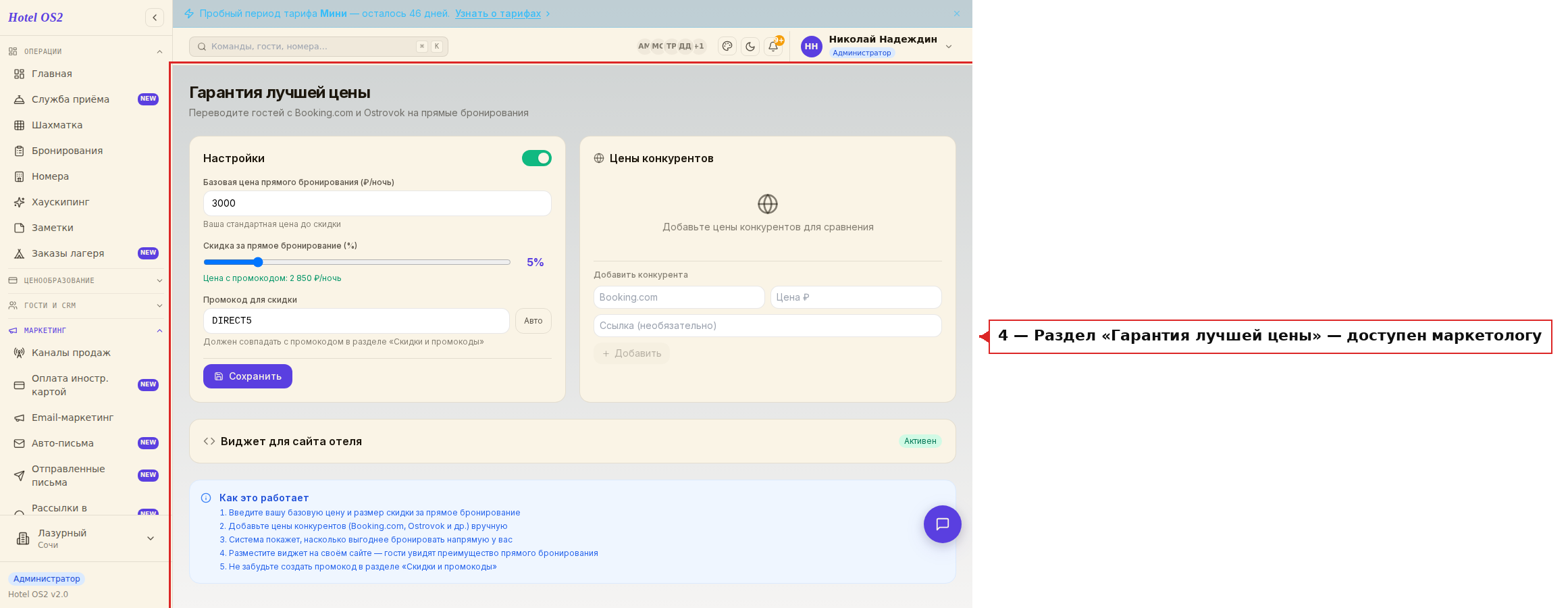Open Бронирования in sidebar

coord(86,151)
